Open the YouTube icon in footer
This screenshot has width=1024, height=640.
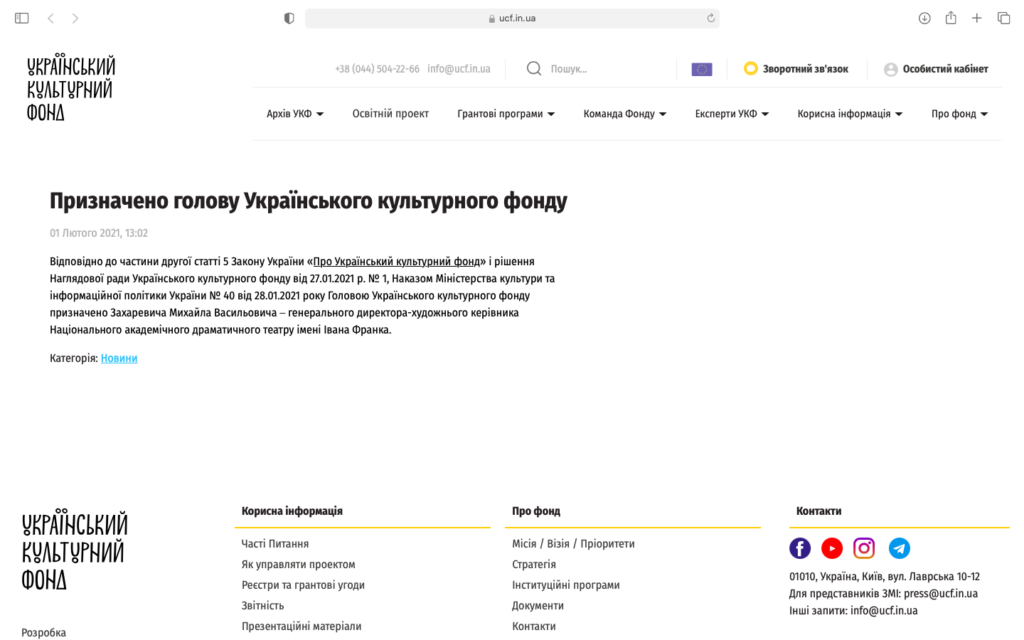(832, 549)
